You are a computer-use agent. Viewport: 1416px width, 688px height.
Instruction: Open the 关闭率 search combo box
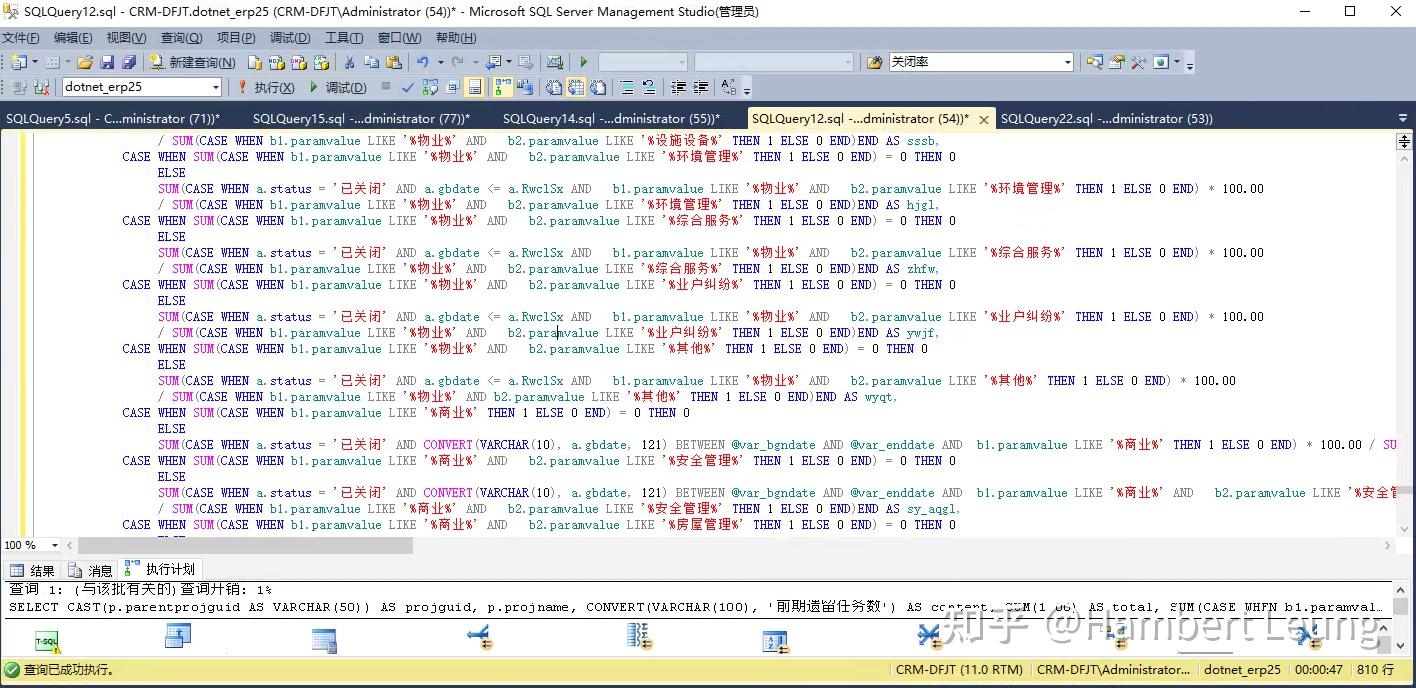(x=981, y=62)
